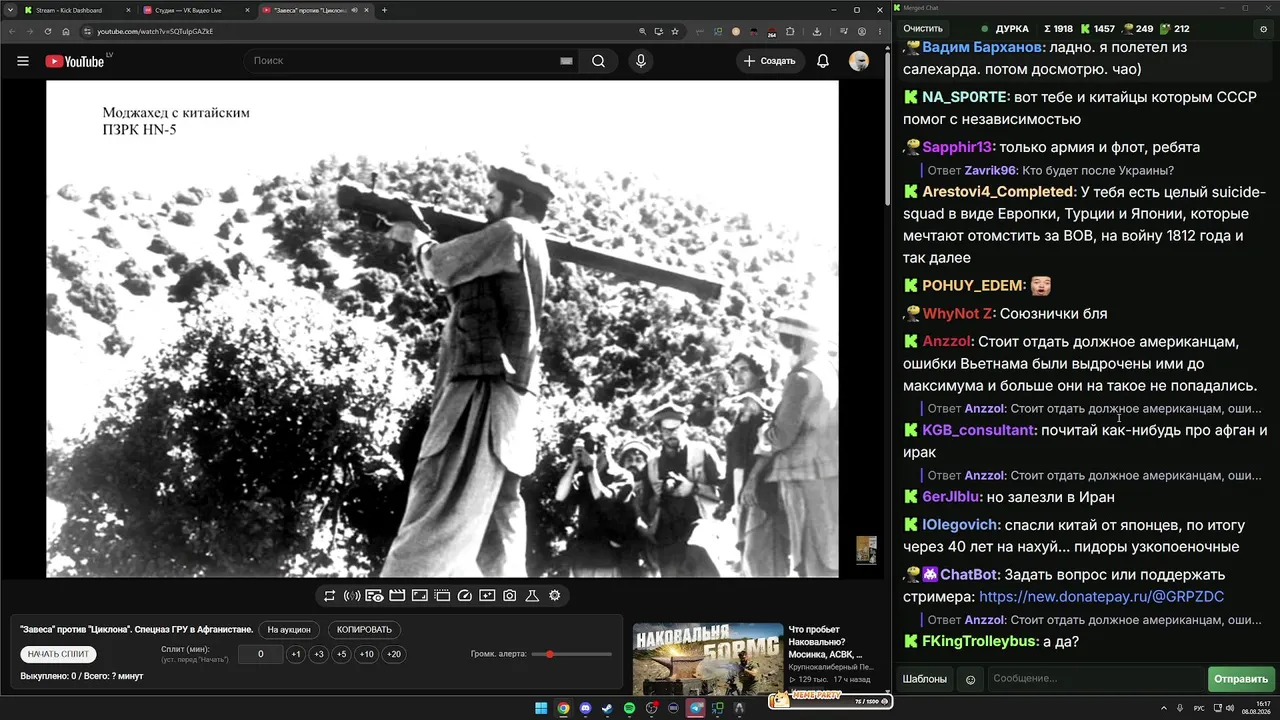The image size is (1280, 720).
Task: Open Telegram from the taskbar
Action: (x=695, y=708)
